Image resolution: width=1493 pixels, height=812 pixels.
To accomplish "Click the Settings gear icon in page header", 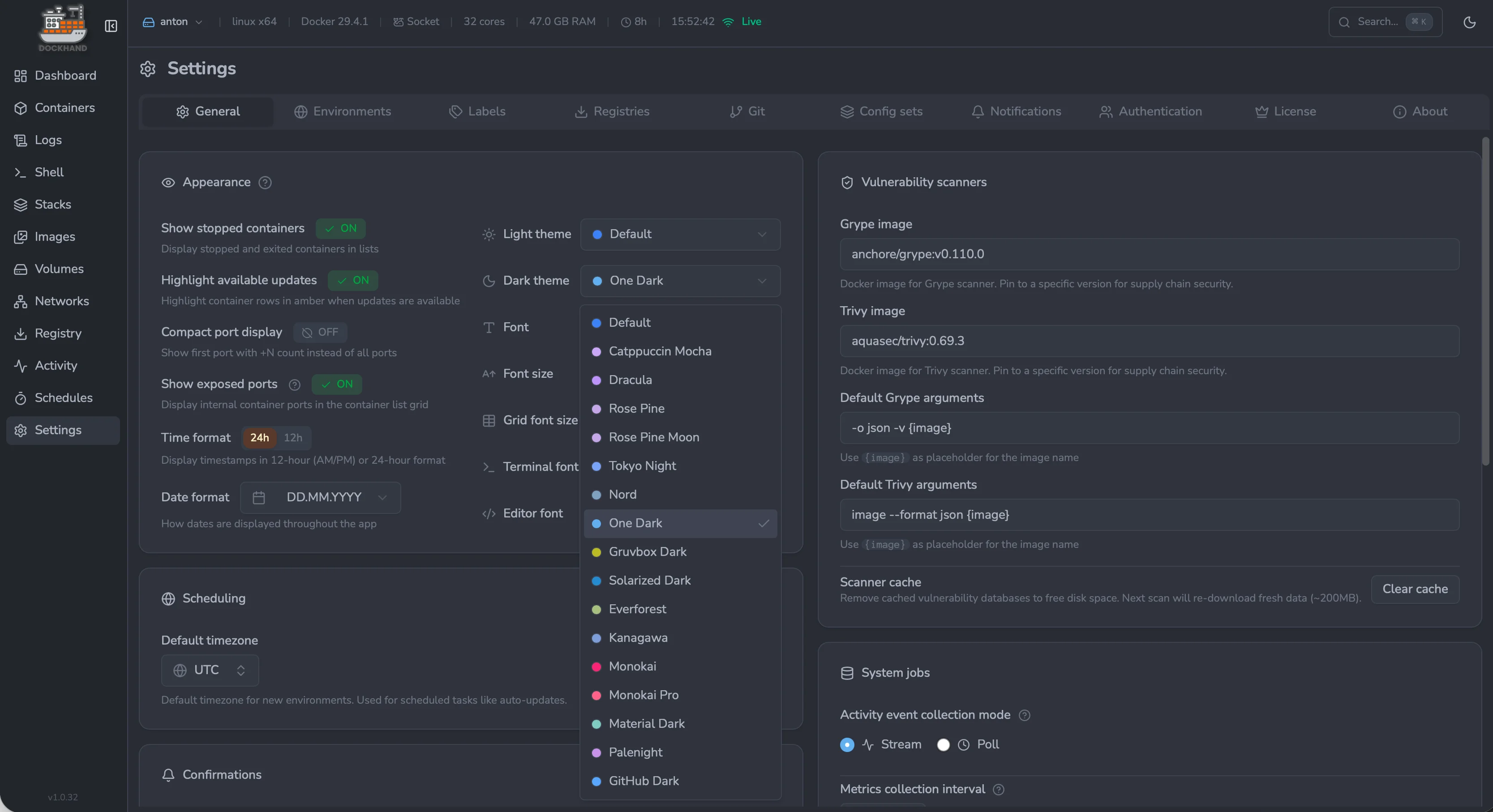I will click(x=148, y=69).
